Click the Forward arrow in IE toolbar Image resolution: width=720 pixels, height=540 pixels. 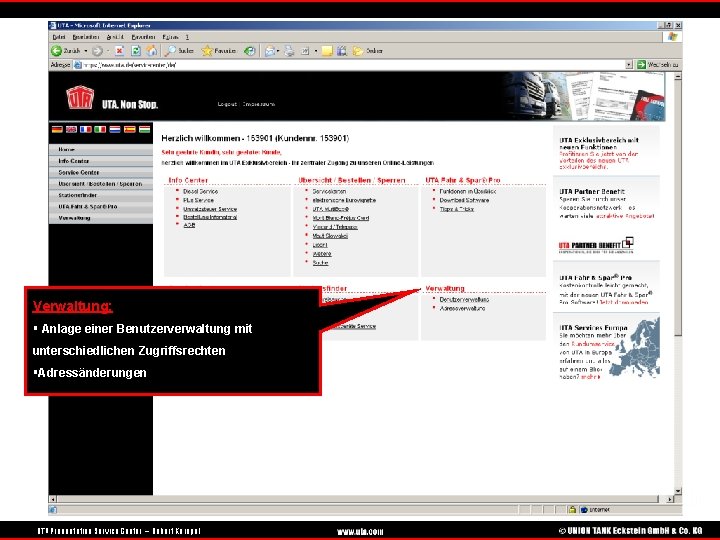(x=97, y=51)
